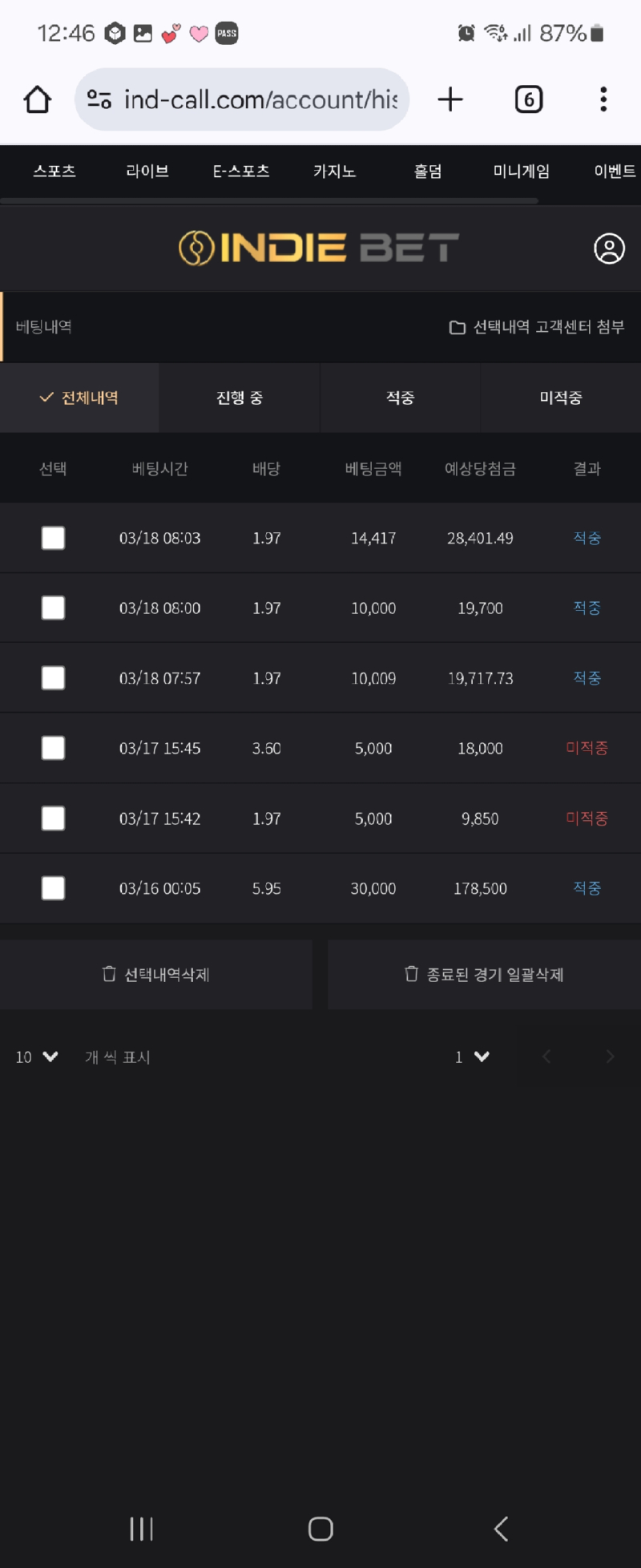Check the box for 03/17 15:45 bet
The width and height of the screenshot is (641, 1568).
(53, 748)
